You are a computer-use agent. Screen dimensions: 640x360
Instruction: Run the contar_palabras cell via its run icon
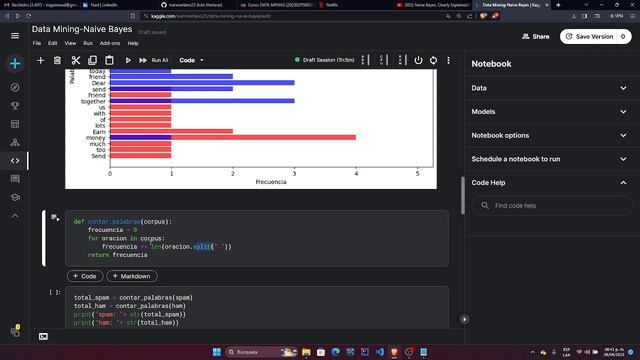click(55, 218)
